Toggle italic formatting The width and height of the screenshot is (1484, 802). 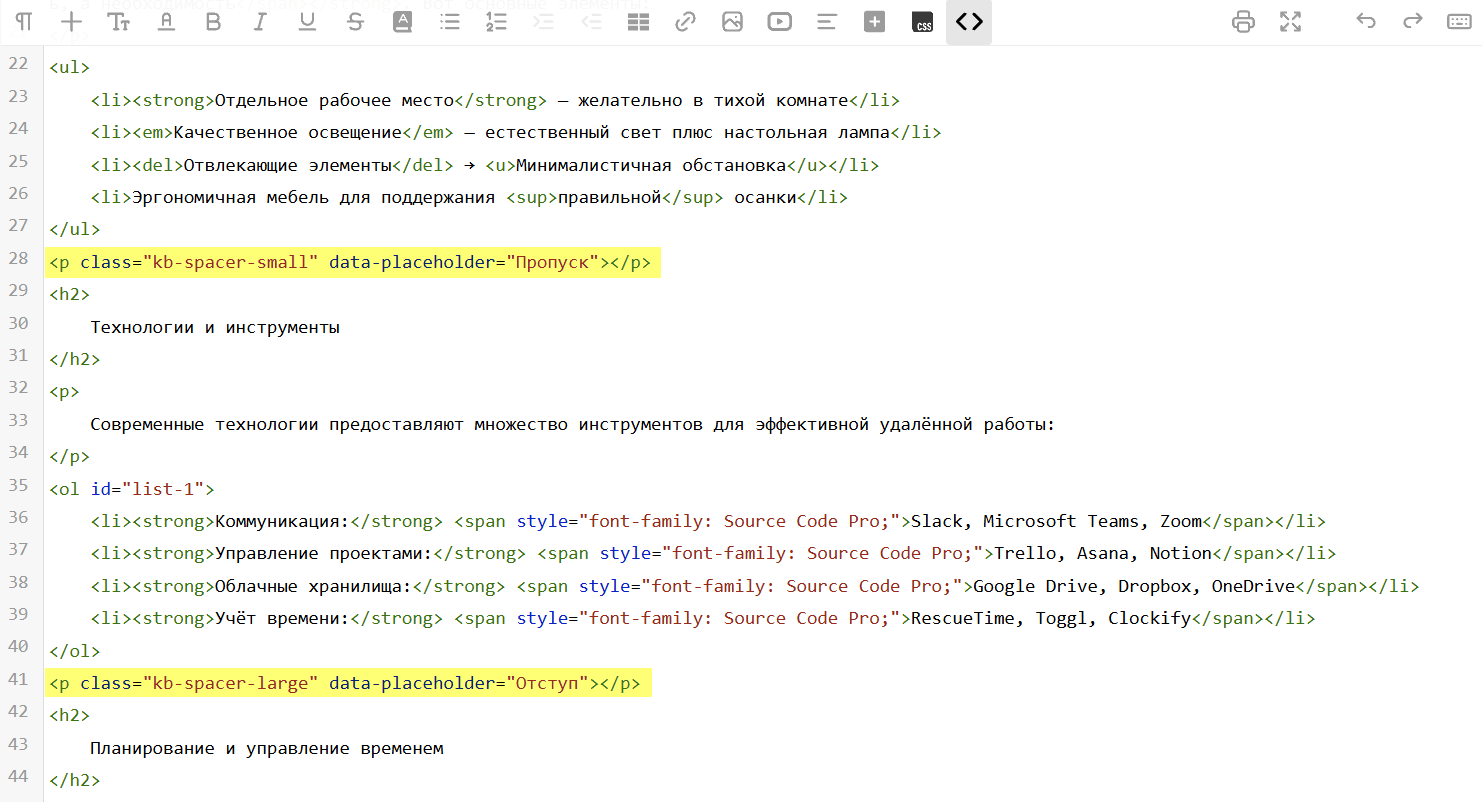(260, 22)
